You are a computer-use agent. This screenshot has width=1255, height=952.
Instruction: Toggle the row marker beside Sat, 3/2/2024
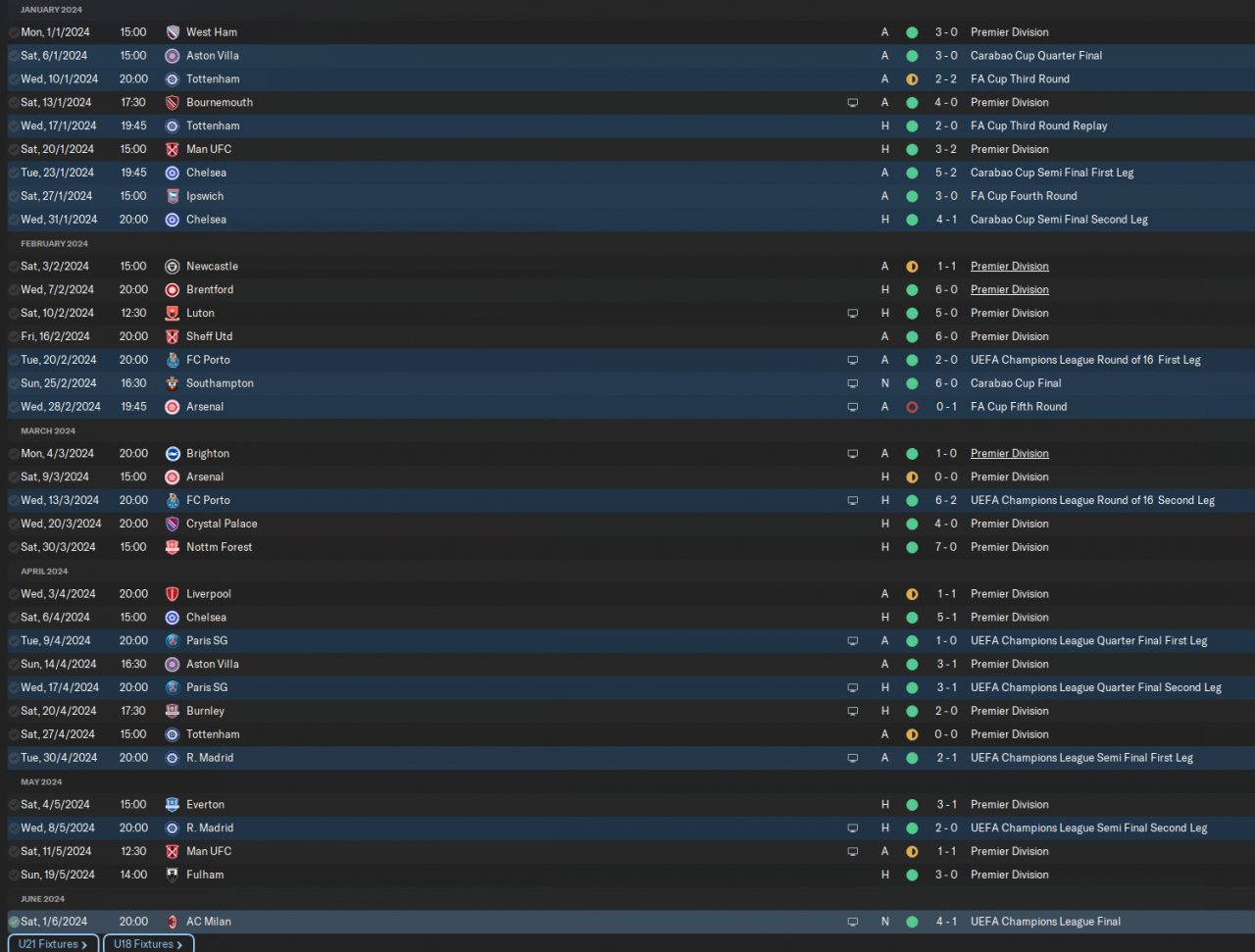(14, 267)
